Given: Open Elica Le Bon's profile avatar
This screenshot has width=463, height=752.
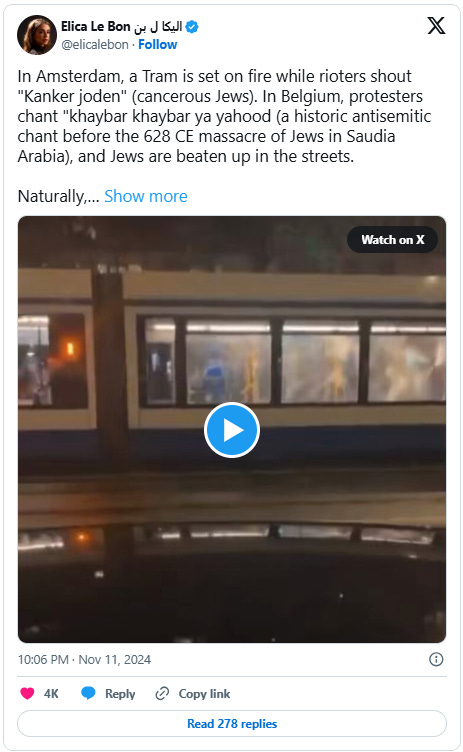Looking at the screenshot, I should 37,35.
